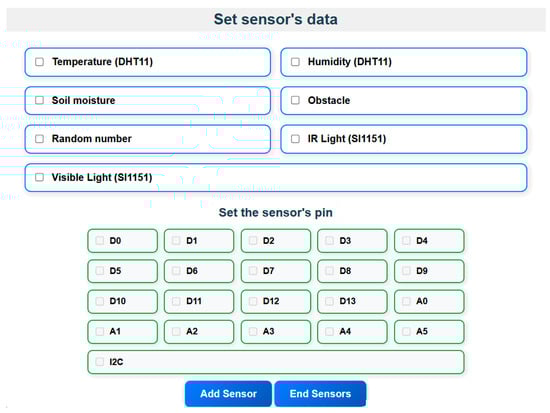Tick the D7 pin checkbox
Viewport: 550px width, 413px height.
point(253,271)
